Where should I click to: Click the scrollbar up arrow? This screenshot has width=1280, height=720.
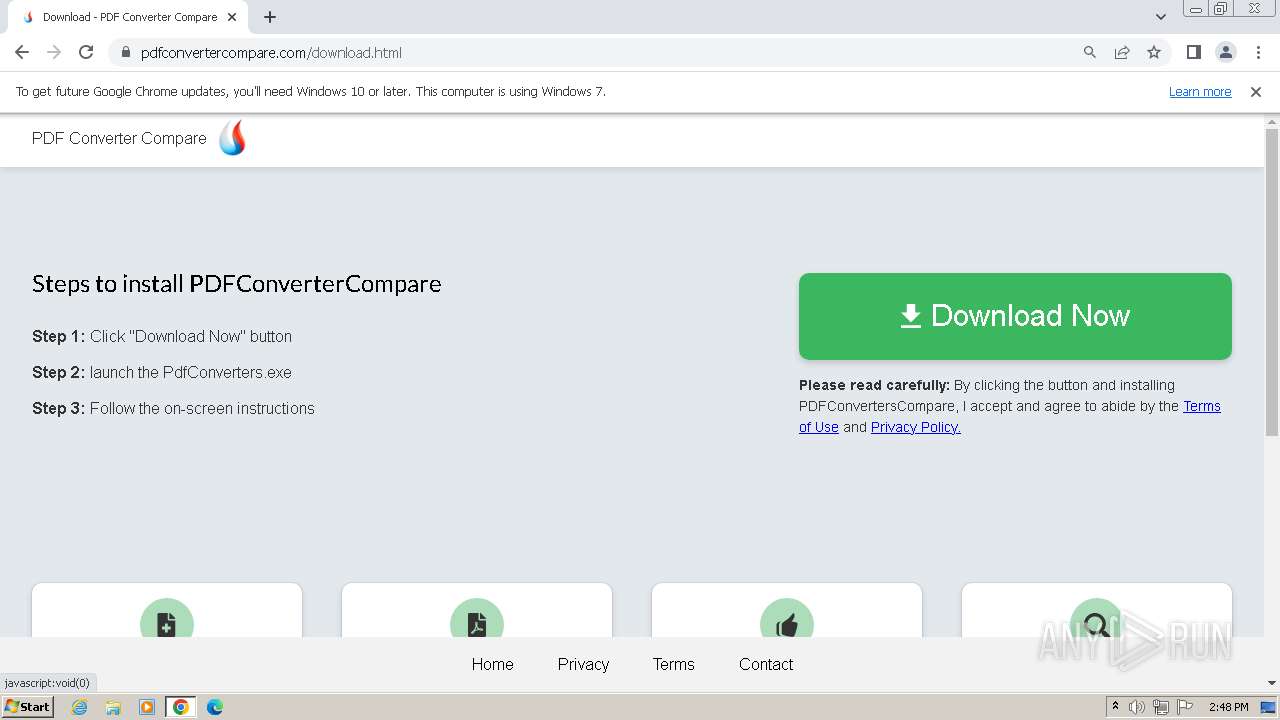point(1272,121)
